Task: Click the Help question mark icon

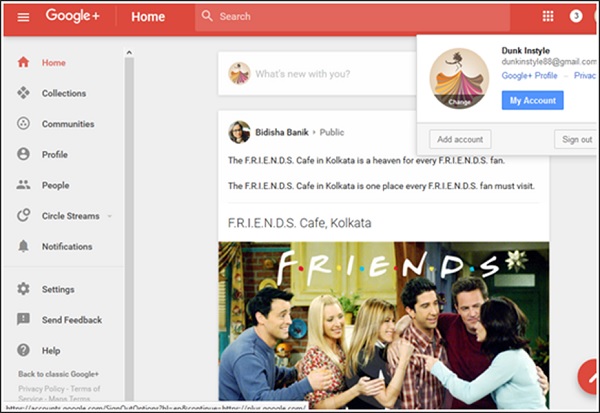Action: (23, 351)
